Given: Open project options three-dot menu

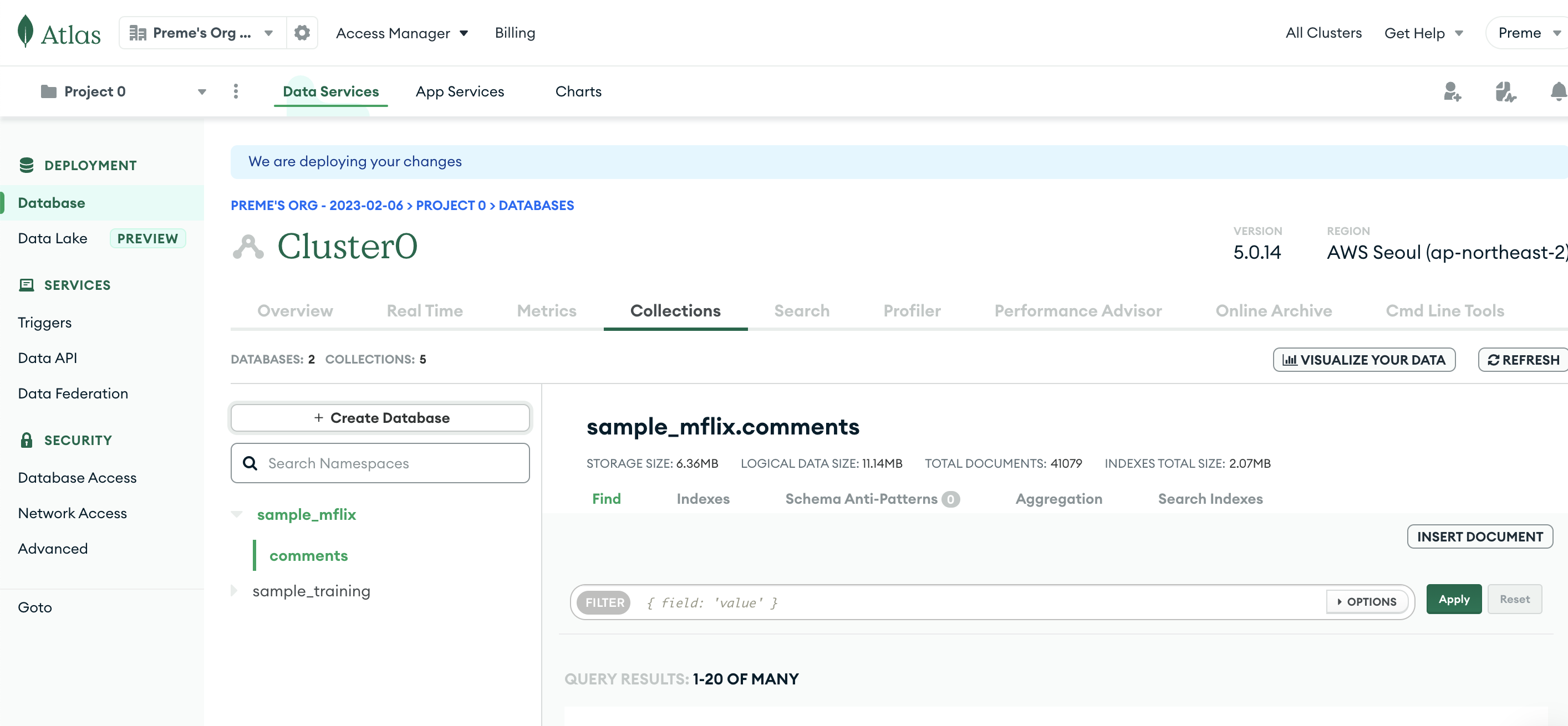Looking at the screenshot, I should click(x=236, y=91).
